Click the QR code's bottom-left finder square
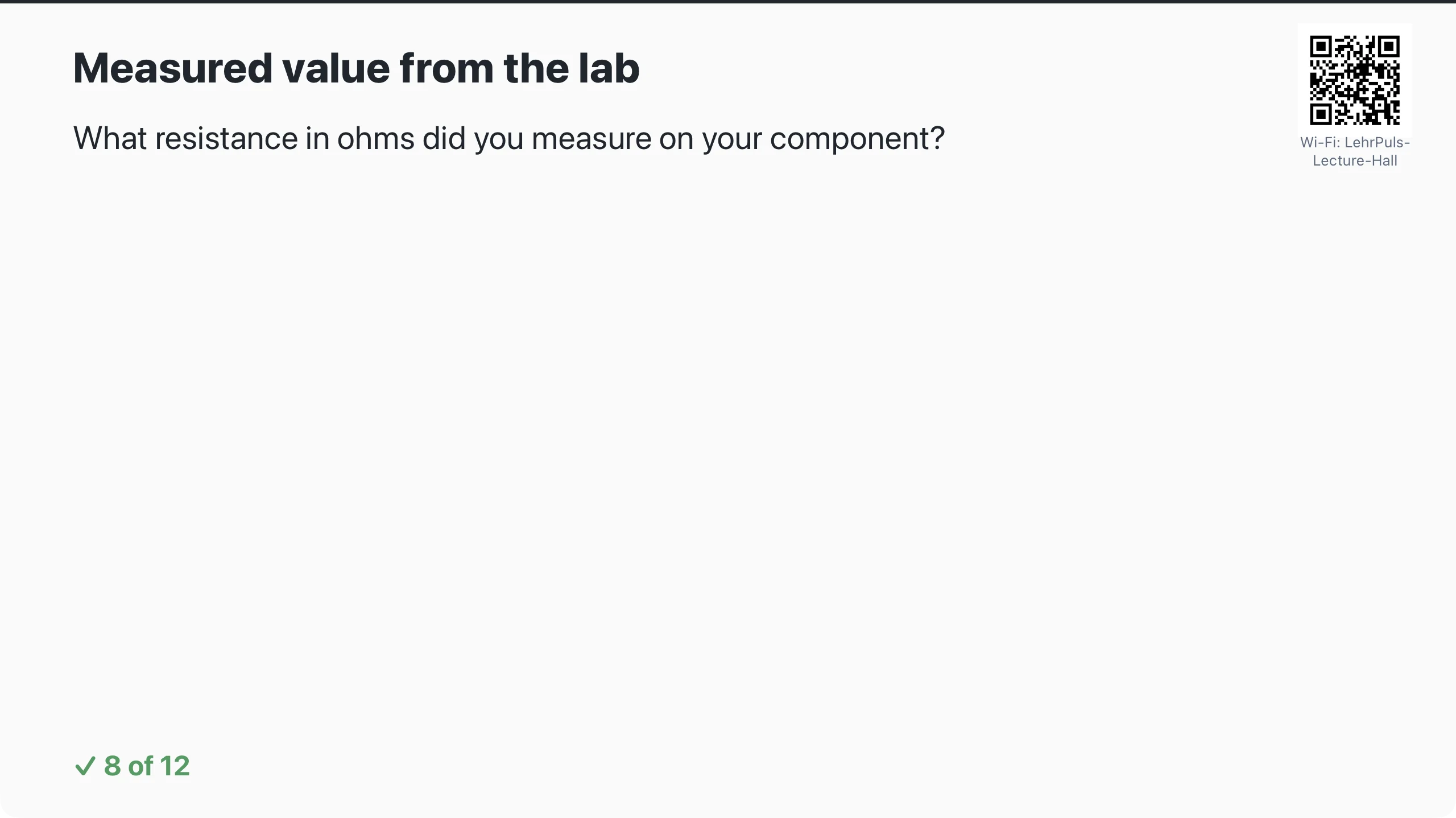 1321,114
